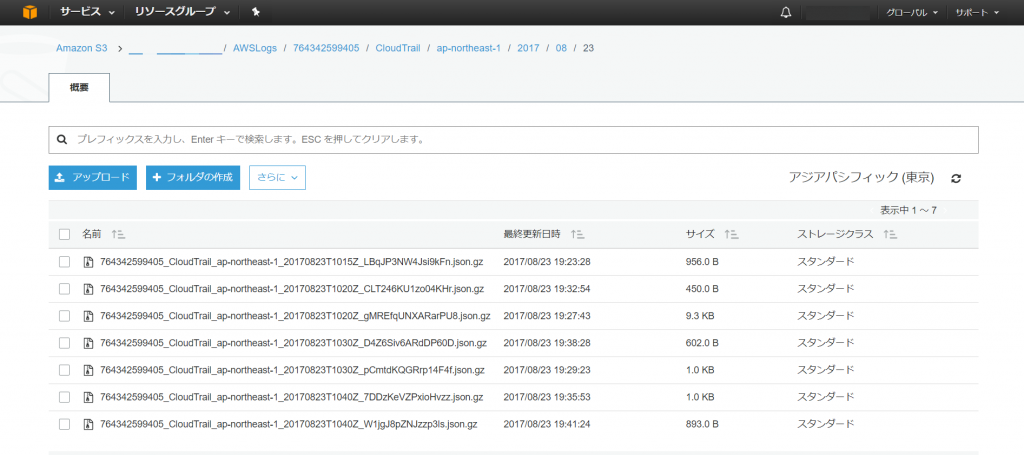Open file ending pCmtdKQGRrp14F4f.json.gz
1024x455 pixels.
tap(292, 370)
